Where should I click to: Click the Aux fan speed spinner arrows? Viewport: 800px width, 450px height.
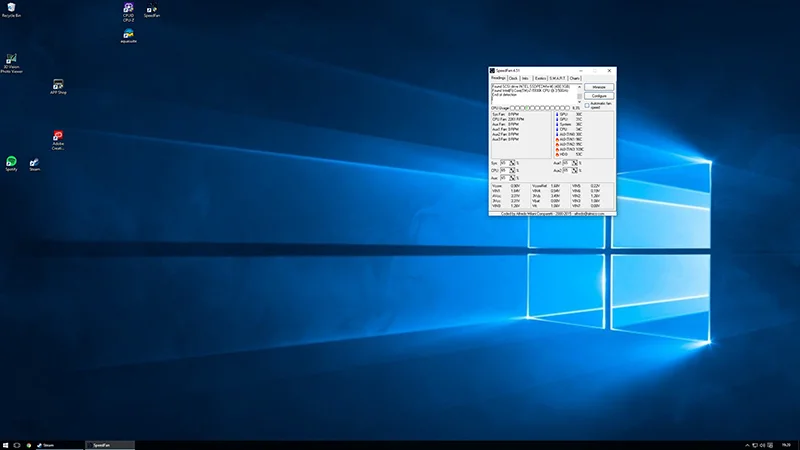[x=512, y=178]
